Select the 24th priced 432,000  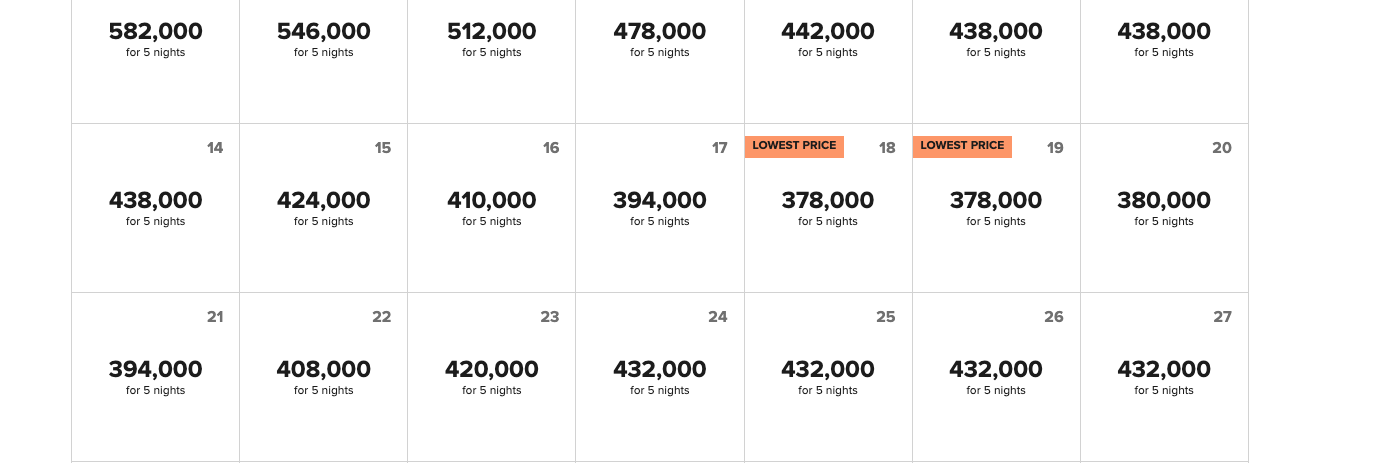[x=660, y=377]
